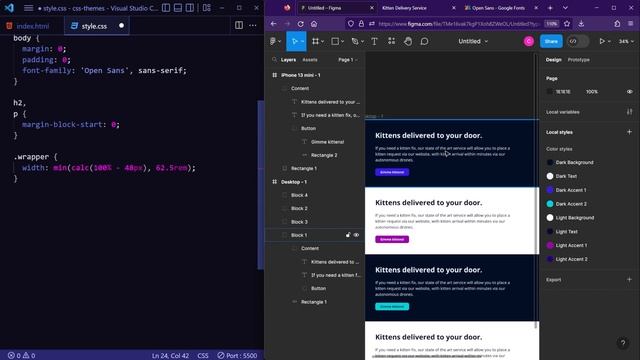
Task: Go back in the browser
Action: coord(273,24)
